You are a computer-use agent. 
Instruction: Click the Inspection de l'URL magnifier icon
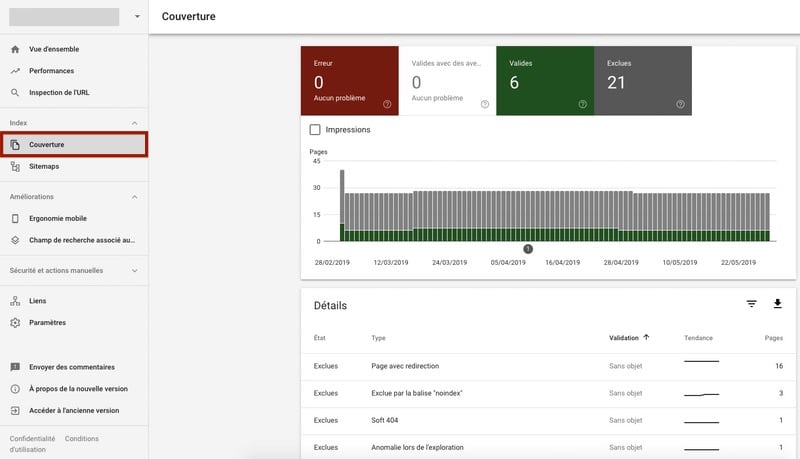point(15,93)
